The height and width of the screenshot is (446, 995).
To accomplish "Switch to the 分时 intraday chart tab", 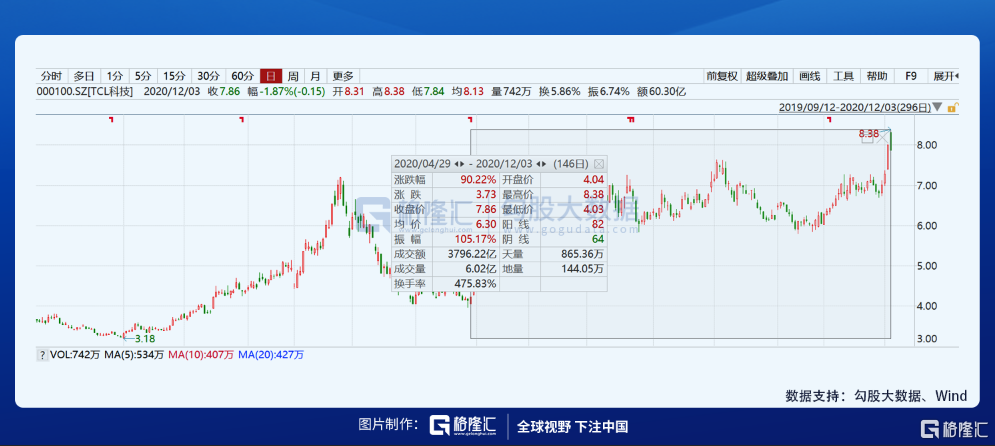I will pyautogui.click(x=51, y=76).
